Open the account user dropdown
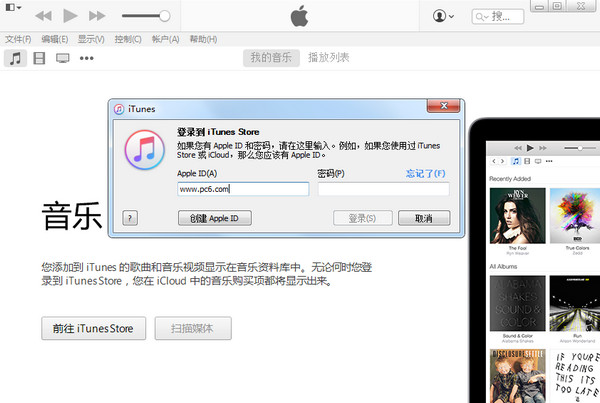The image size is (600, 403). coord(443,17)
